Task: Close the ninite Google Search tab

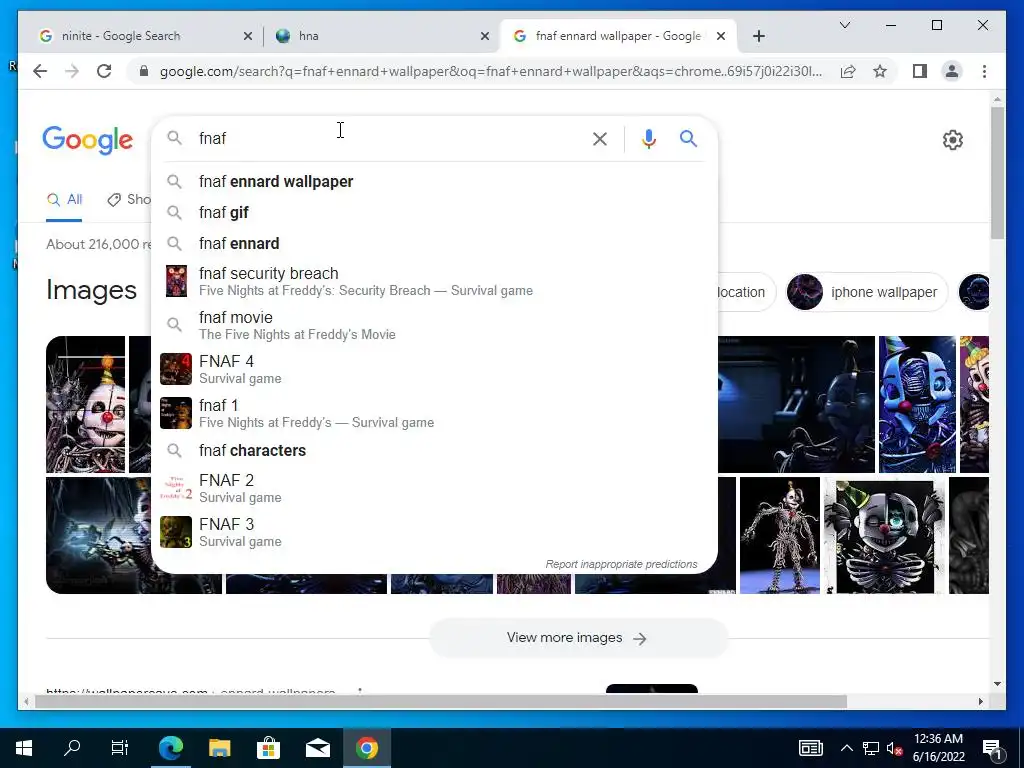Action: coord(248,37)
